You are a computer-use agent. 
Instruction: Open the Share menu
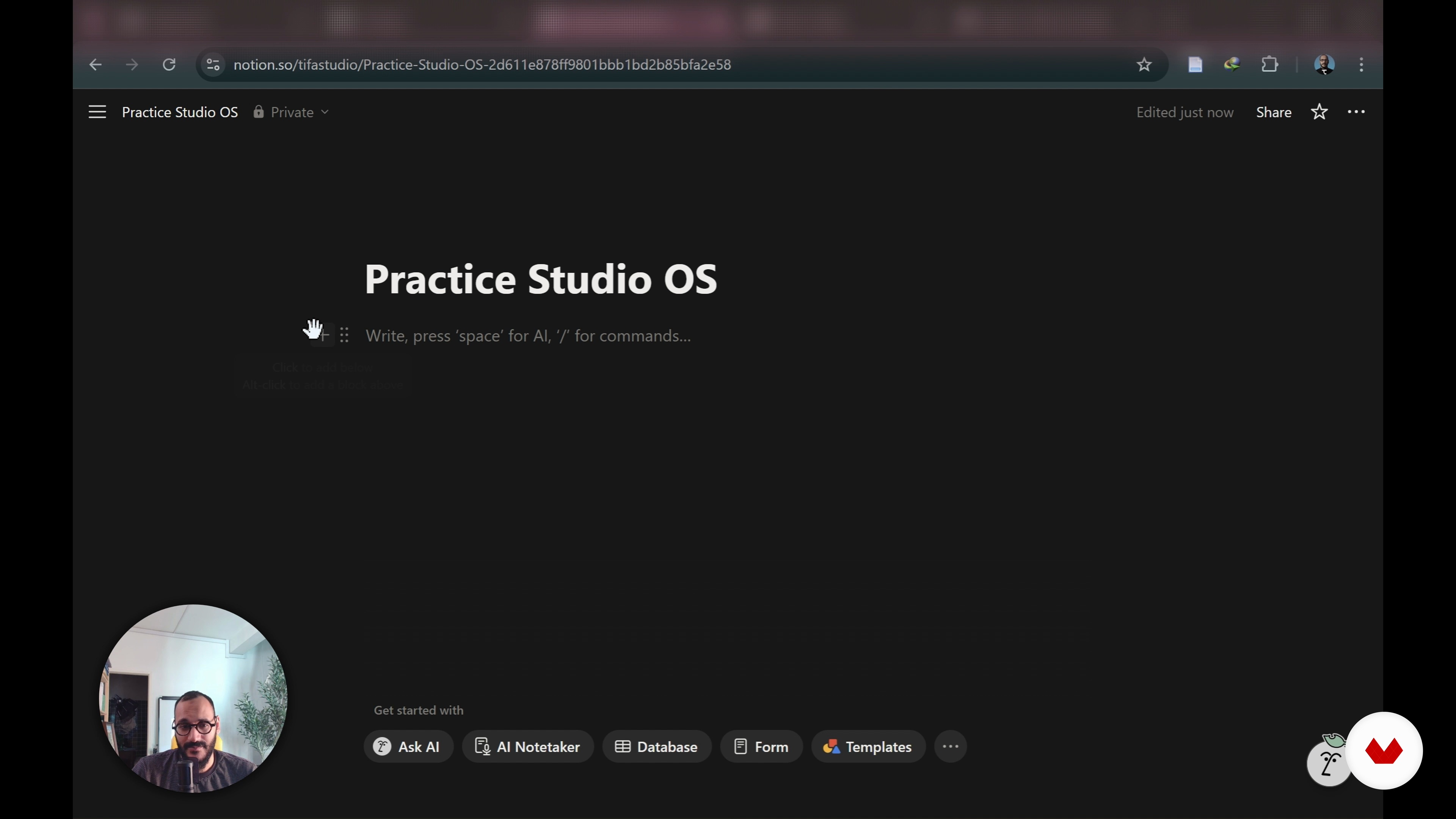pyautogui.click(x=1274, y=113)
